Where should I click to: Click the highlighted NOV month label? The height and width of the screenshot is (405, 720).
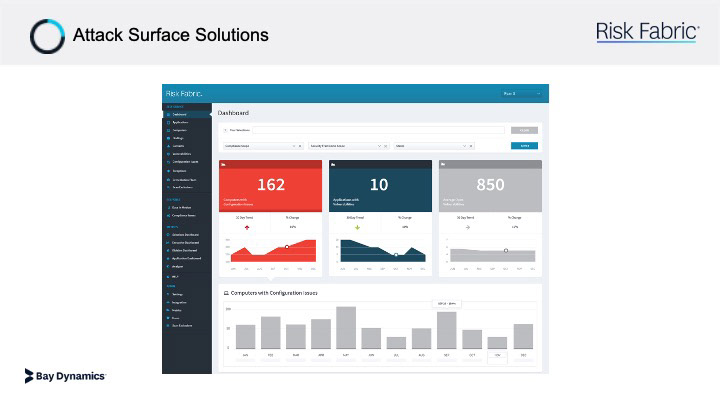point(497,355)
